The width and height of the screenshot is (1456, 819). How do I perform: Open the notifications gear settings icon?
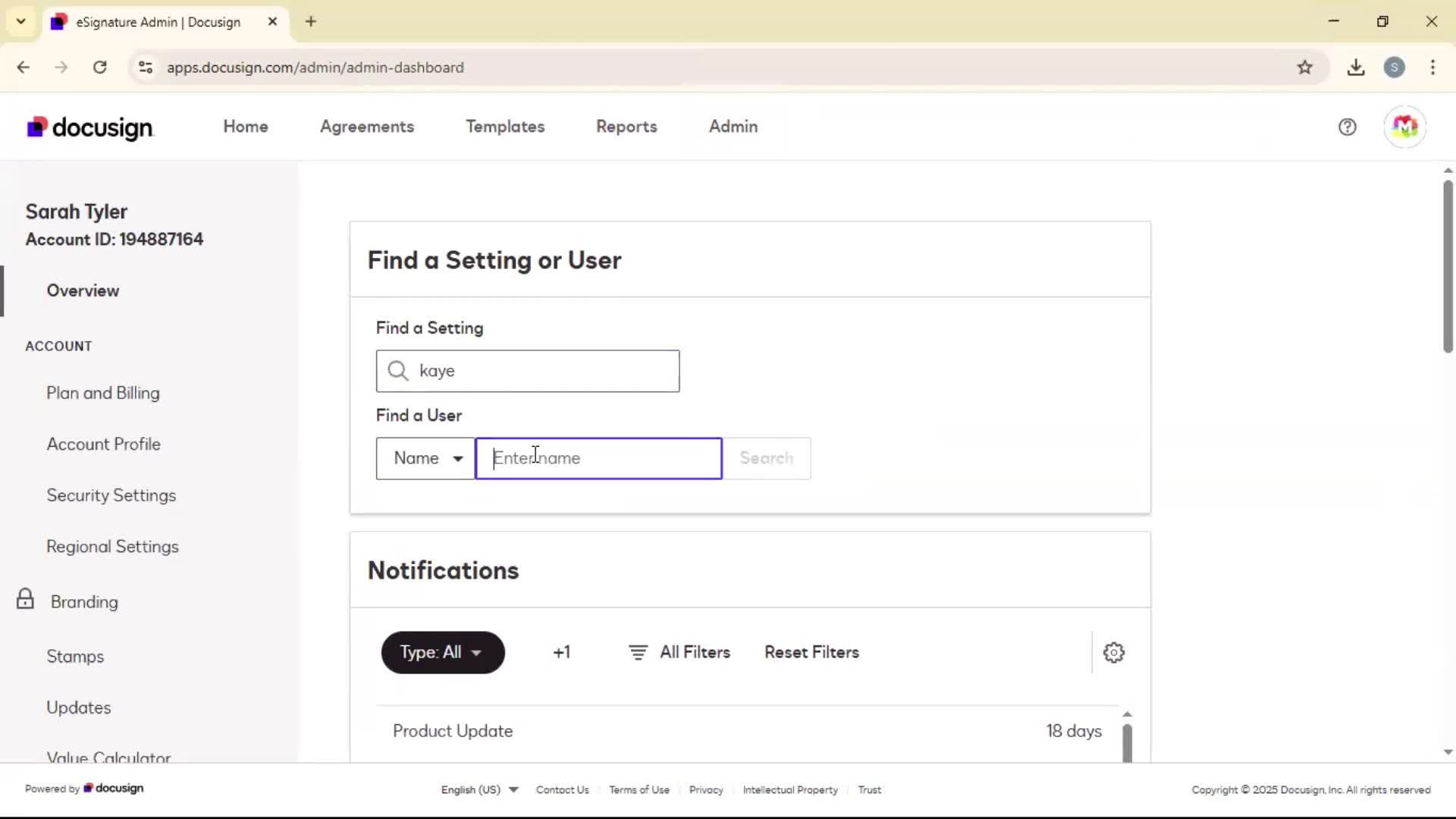coord(1113,652)
